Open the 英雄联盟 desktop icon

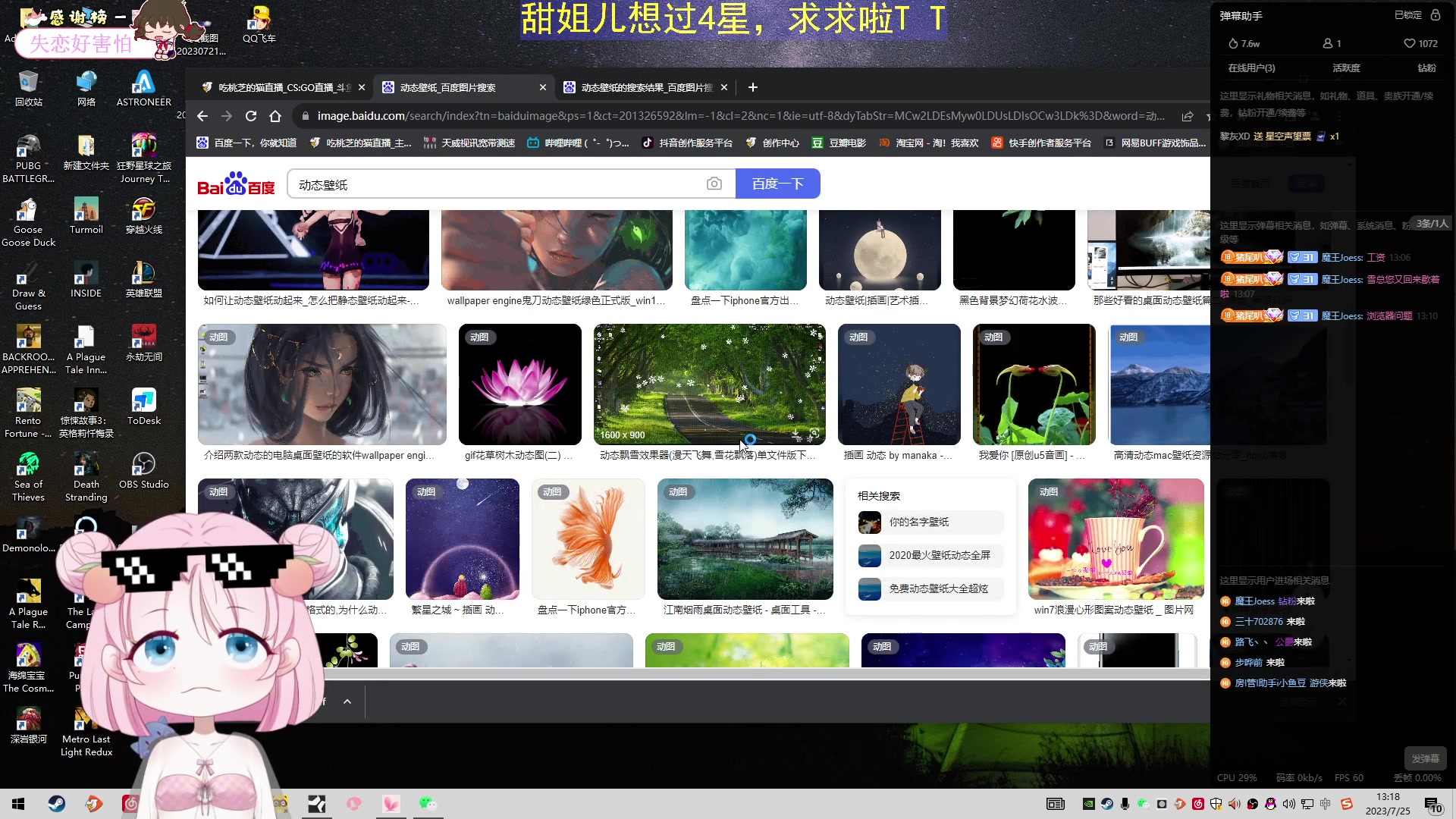143,280
